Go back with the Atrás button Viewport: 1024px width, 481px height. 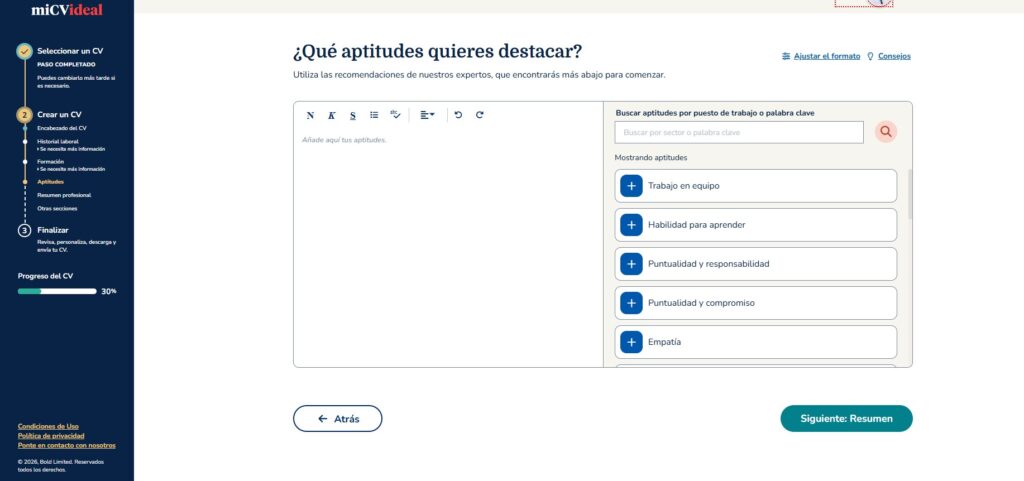338,418
